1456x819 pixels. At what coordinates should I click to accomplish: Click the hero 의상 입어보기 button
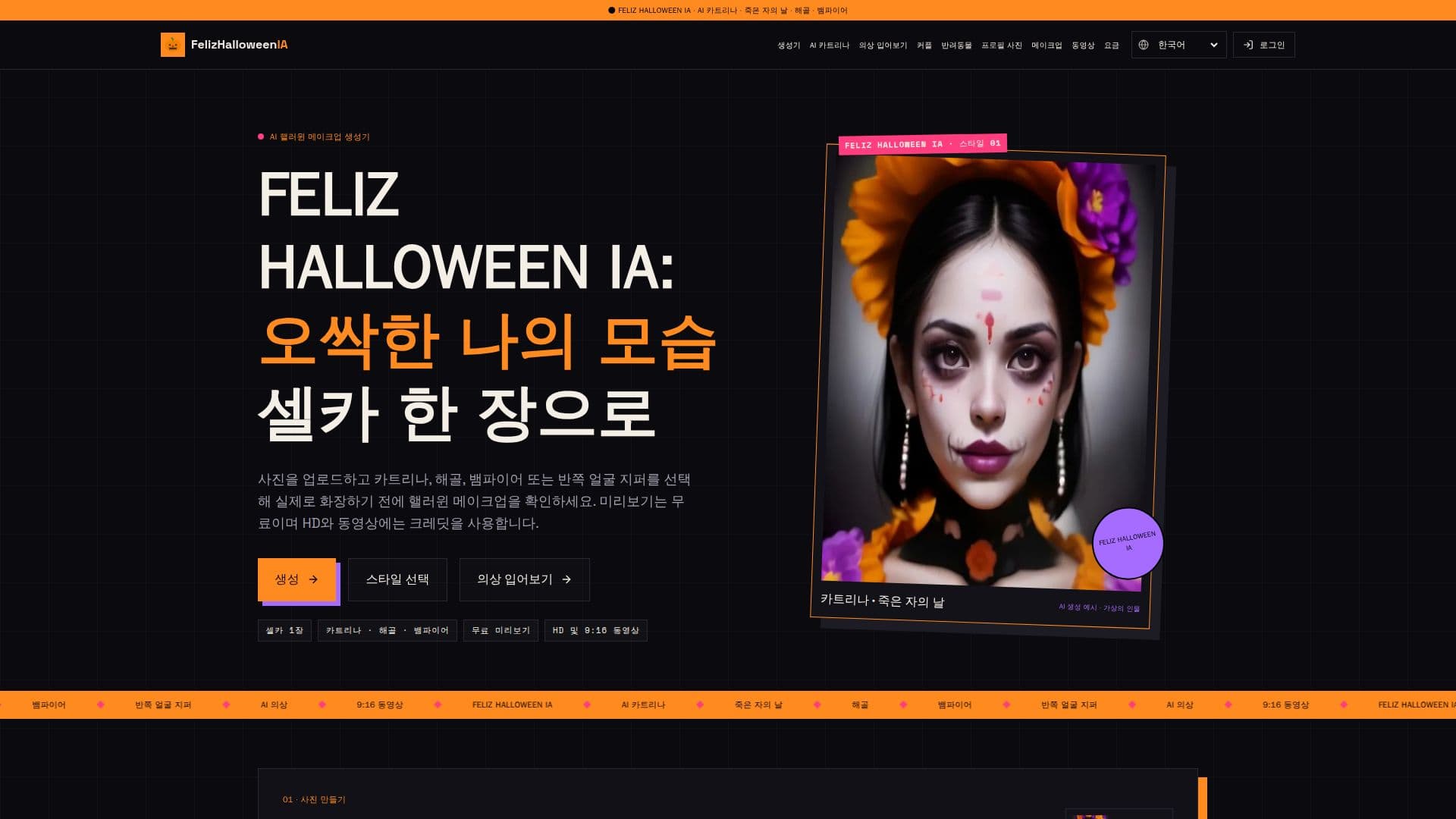coord(524,579)
